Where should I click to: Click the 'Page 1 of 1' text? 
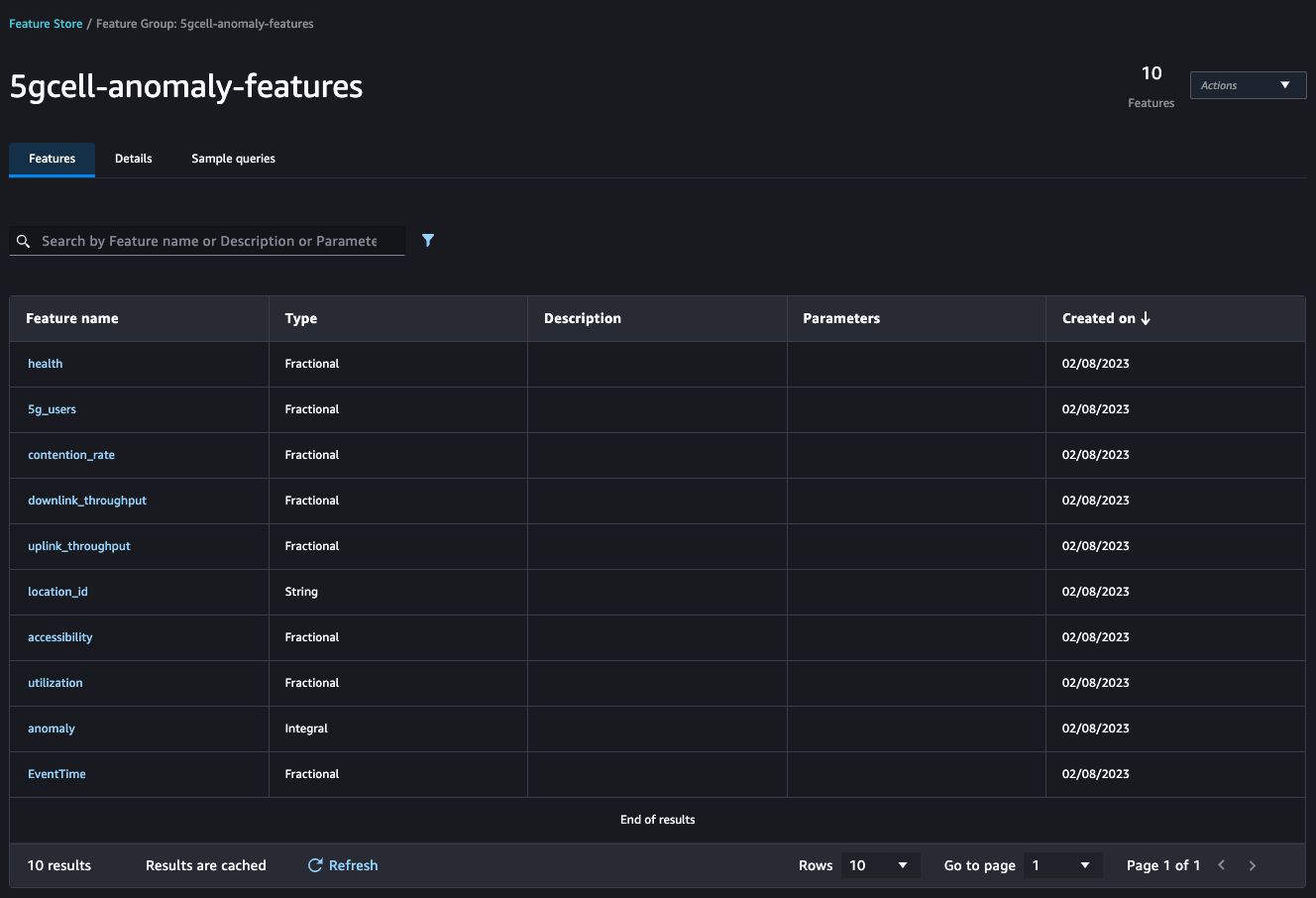1163,865
